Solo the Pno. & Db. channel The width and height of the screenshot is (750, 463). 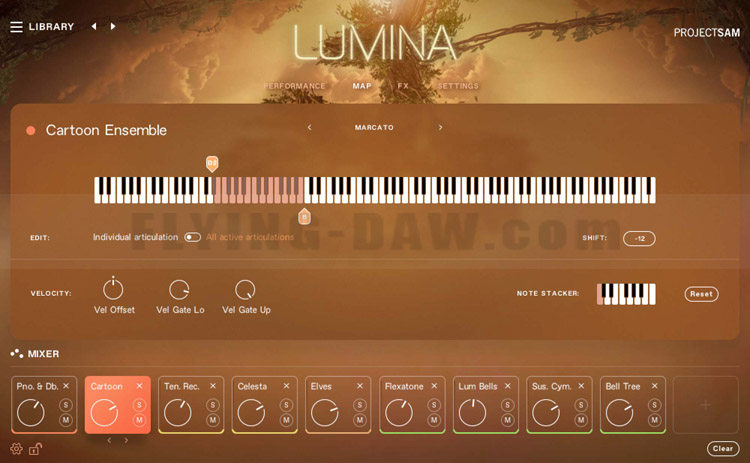pyautogui.click(x=66, y=405)
